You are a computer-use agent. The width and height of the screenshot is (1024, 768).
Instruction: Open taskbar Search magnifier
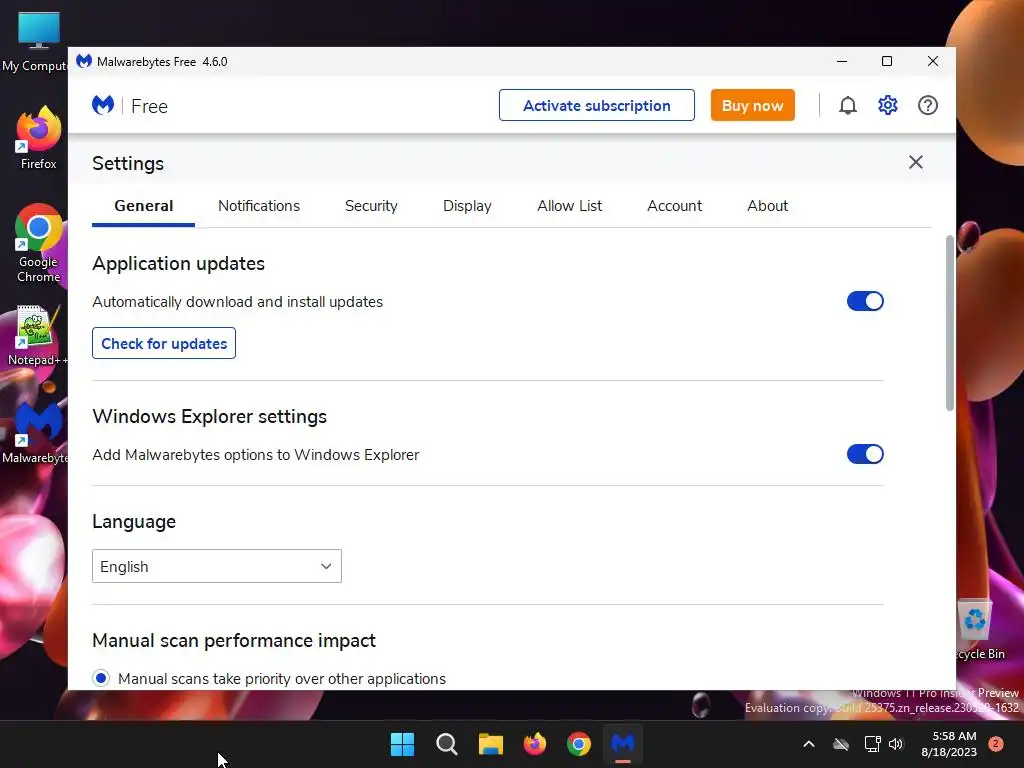pos(447,744)
